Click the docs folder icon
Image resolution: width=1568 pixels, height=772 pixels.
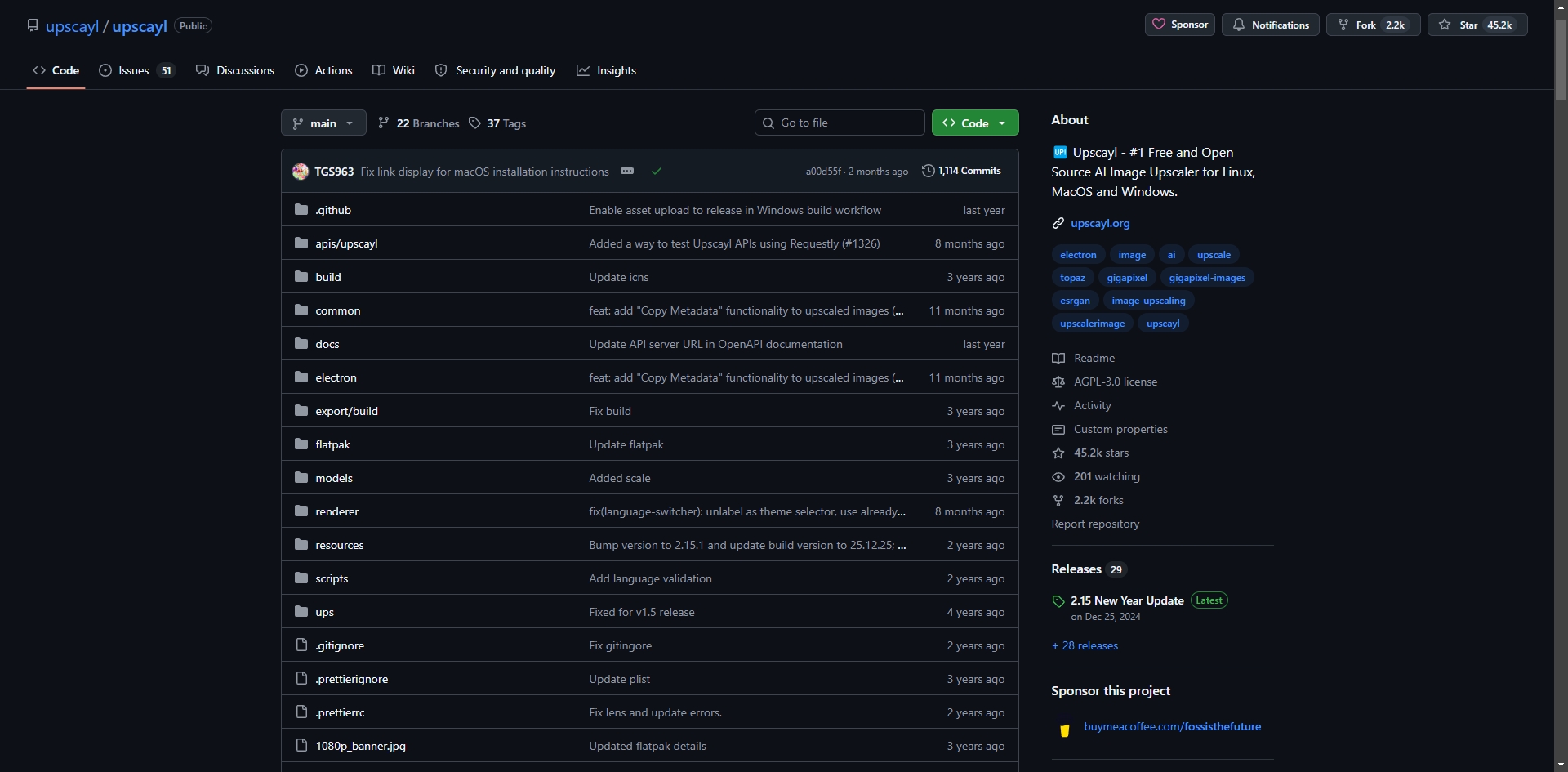(x=301, y=344)
